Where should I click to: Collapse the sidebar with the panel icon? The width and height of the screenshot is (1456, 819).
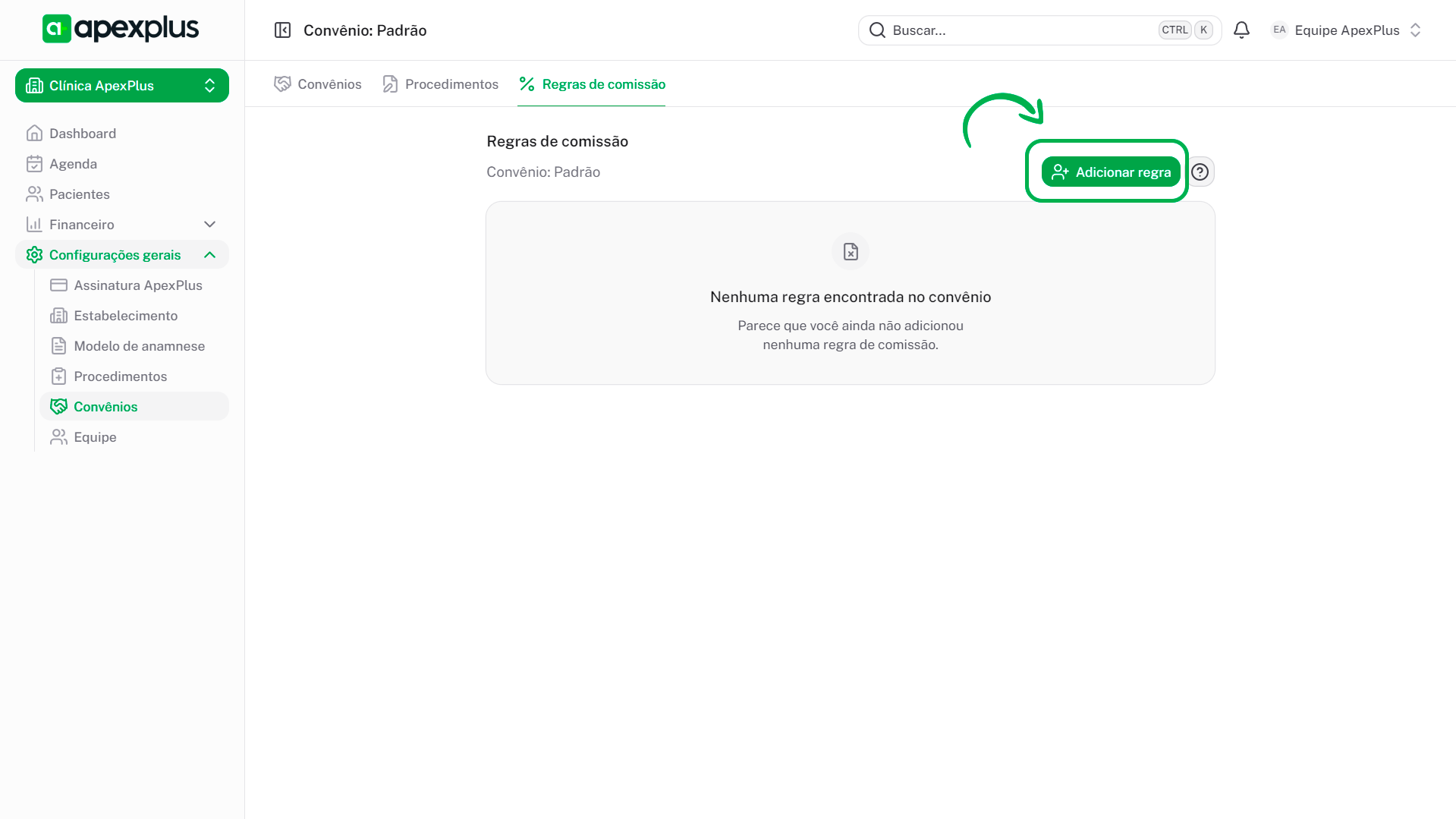coord(282,30)
